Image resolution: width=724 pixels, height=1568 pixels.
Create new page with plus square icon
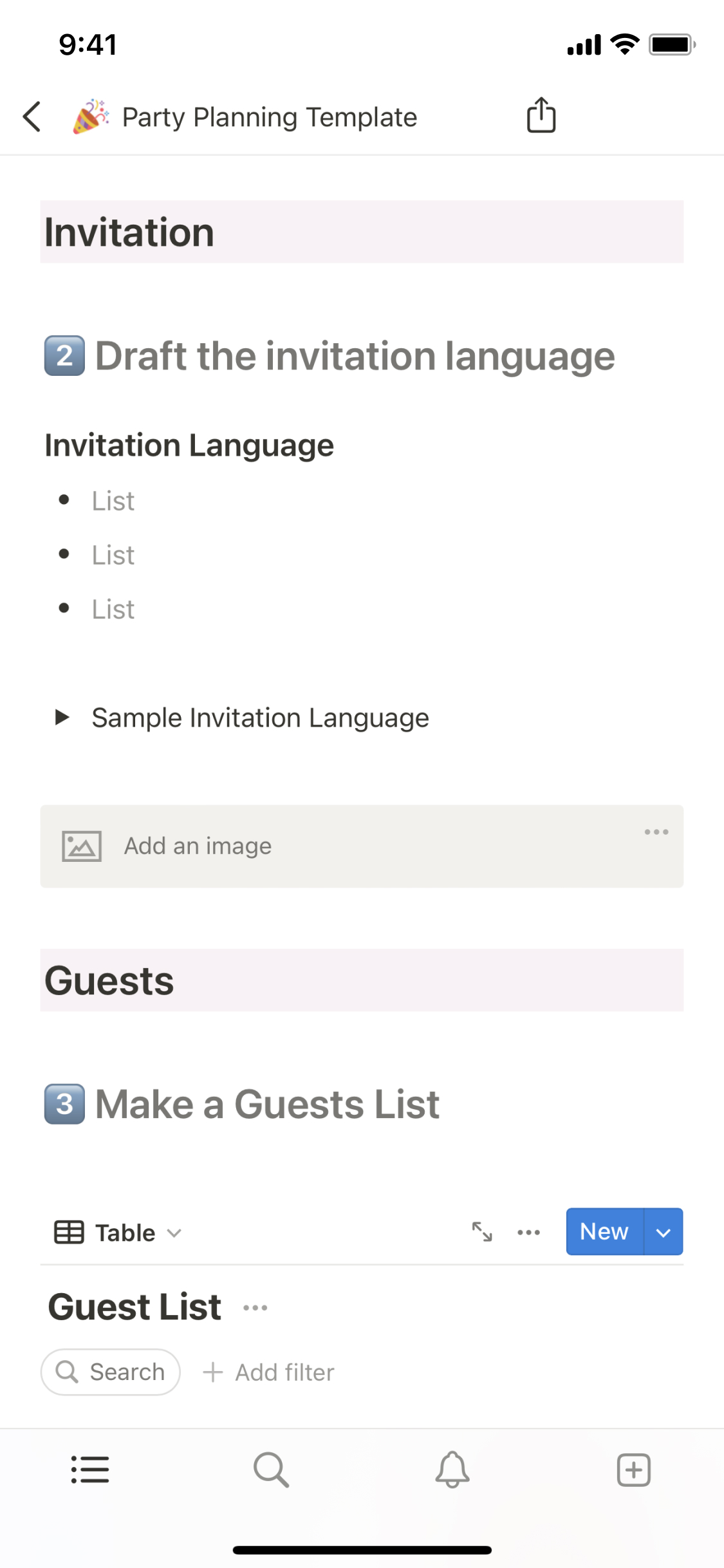(x=633, y=1470)
